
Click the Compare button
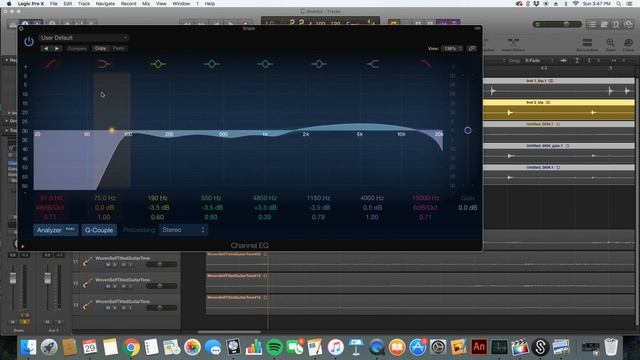77,48
